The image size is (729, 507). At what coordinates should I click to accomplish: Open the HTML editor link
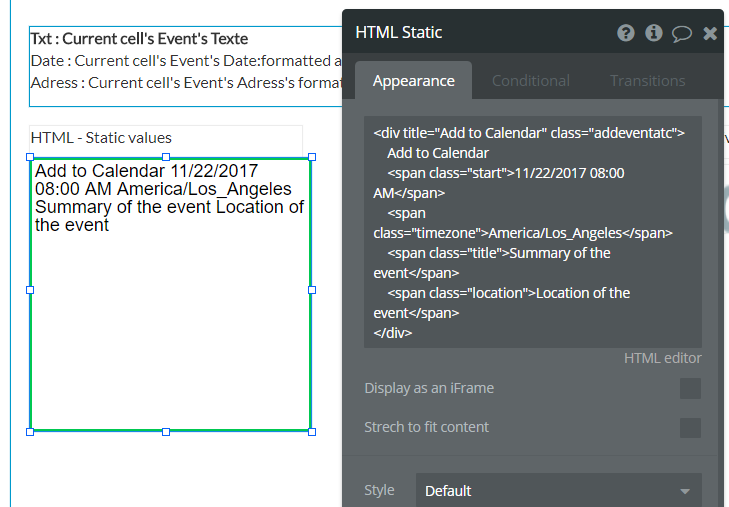(662, 358)
